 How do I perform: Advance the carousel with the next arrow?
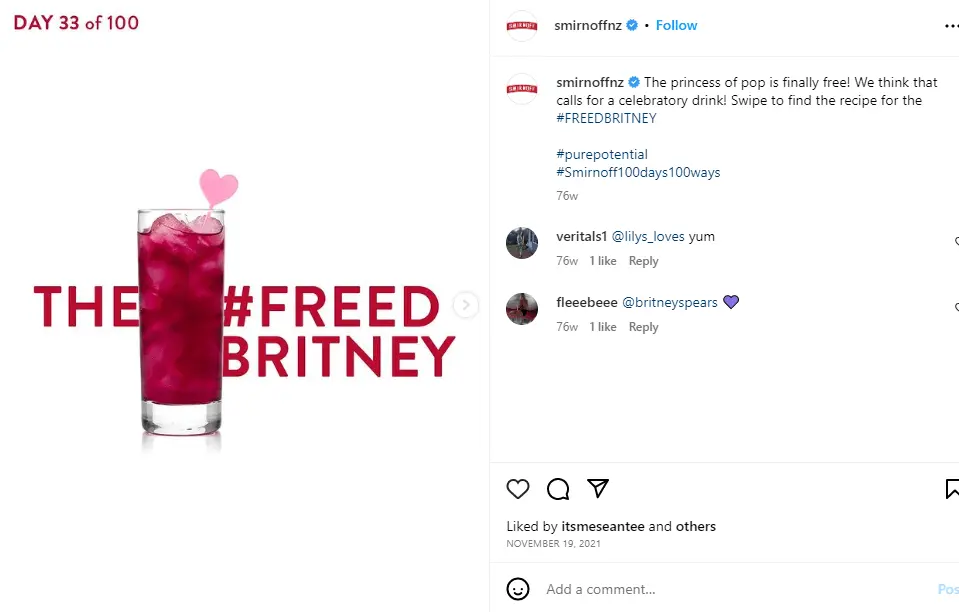[x=466, y=306]
